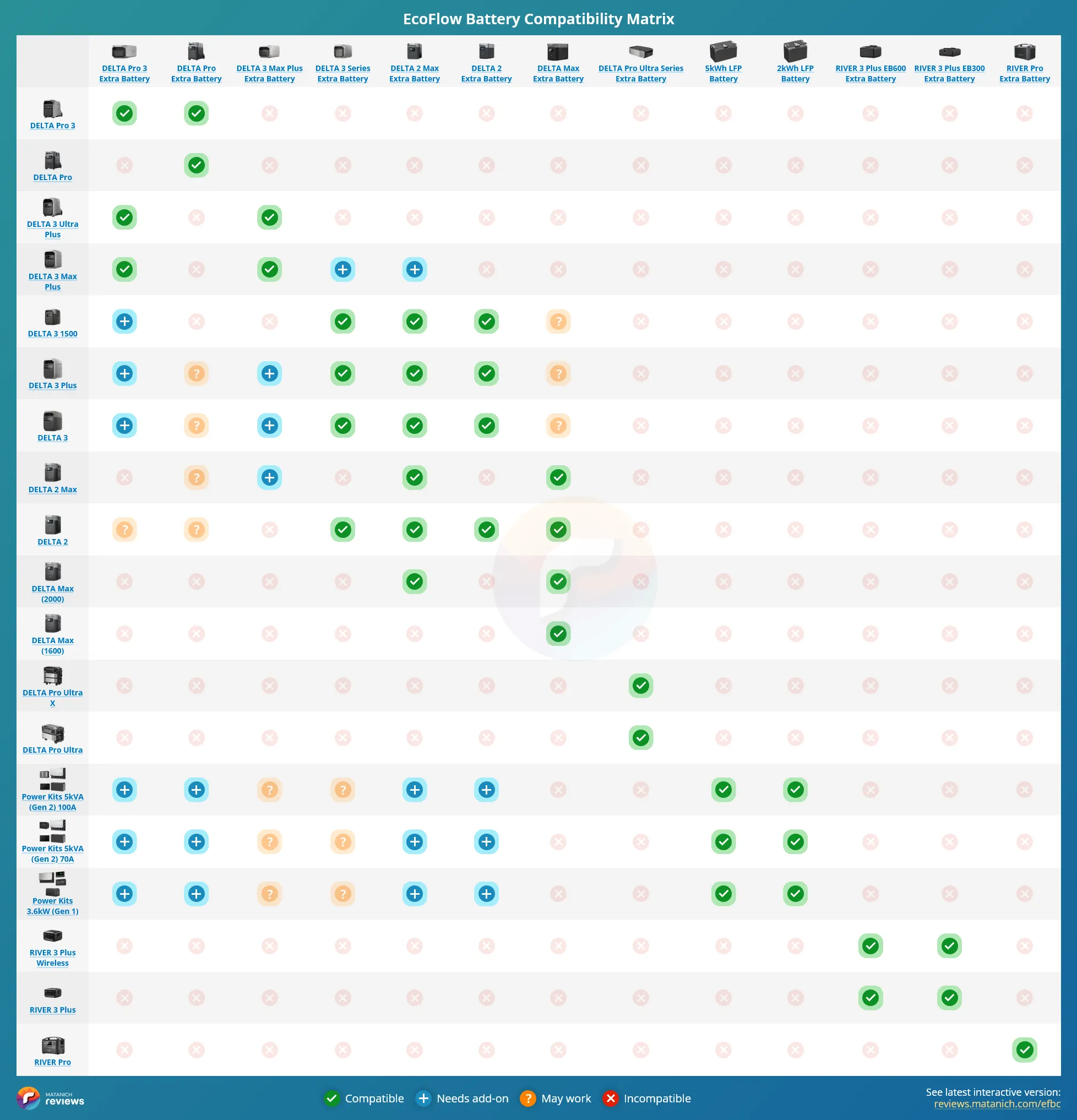Viewport: 1077px width, 1120px height.
Task: Click Power Kits 3.6kW (Gen 1) link
Action: click(52, 906)
